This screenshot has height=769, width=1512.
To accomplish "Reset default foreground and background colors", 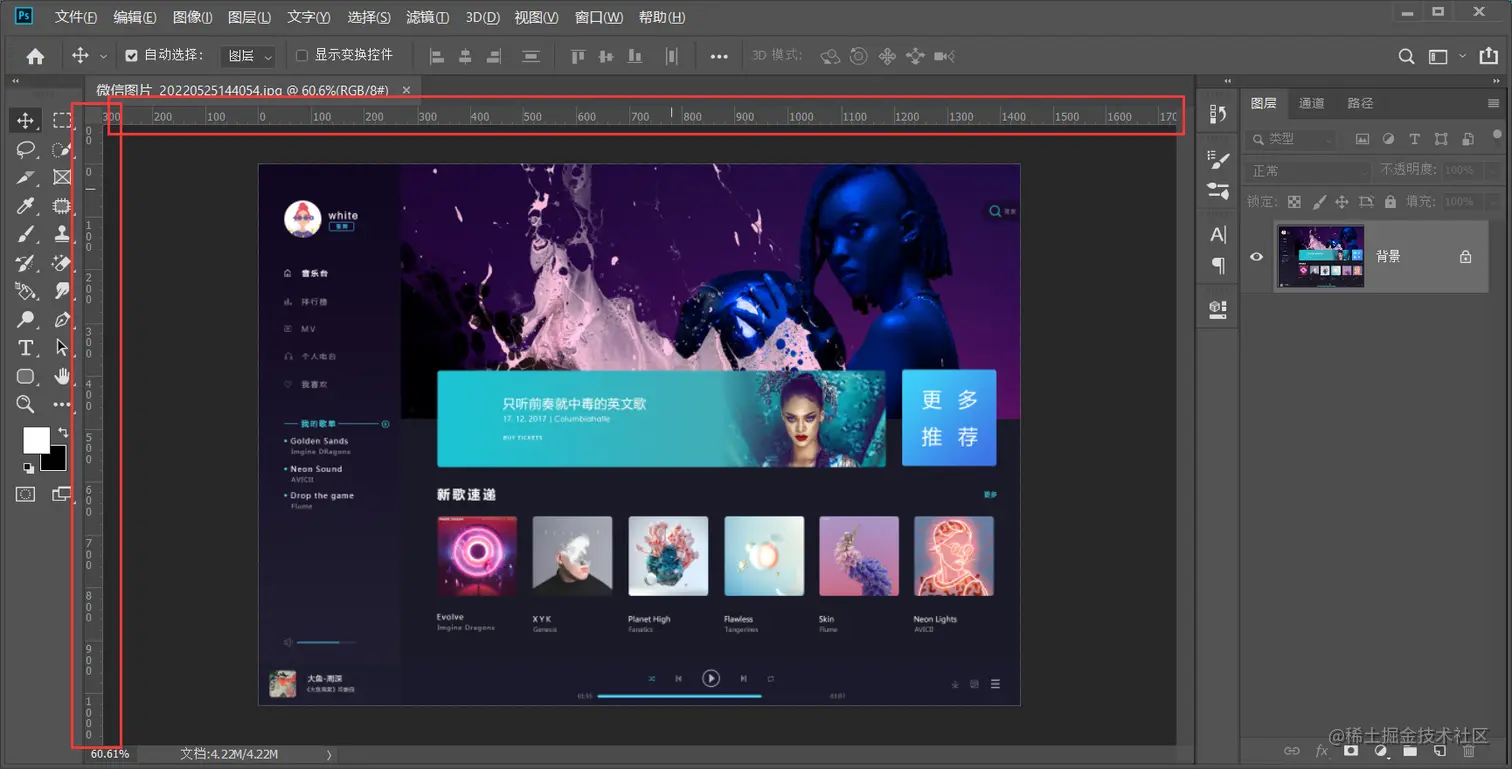I will coord(28,467).
